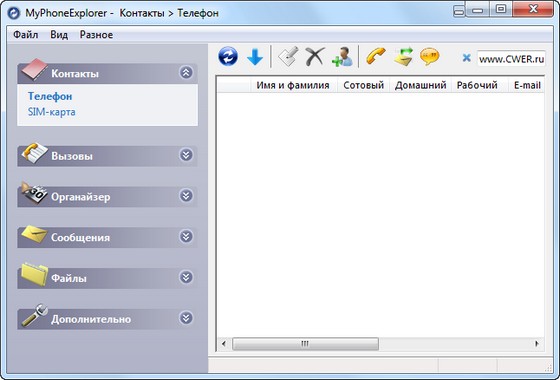Click the Сообщения section header label
Viewport: 560px width, 380px height.
click(80, 238)
